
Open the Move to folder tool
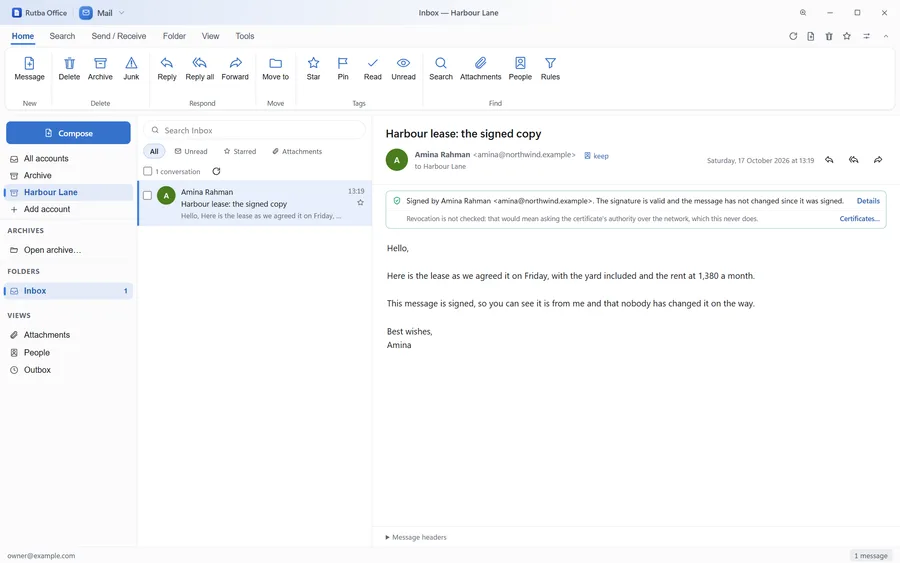275,69
